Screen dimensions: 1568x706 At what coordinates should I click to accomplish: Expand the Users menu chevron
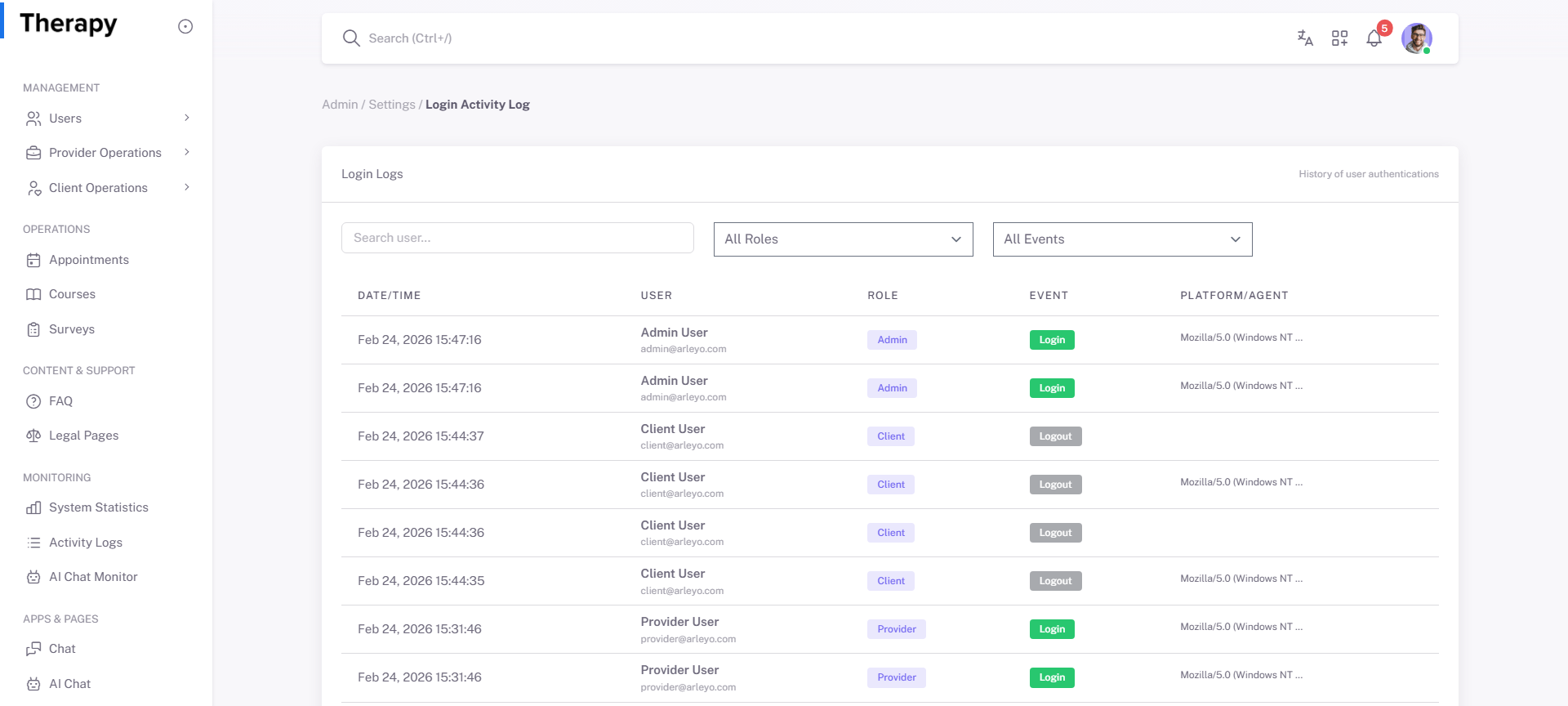click(187, 118)
